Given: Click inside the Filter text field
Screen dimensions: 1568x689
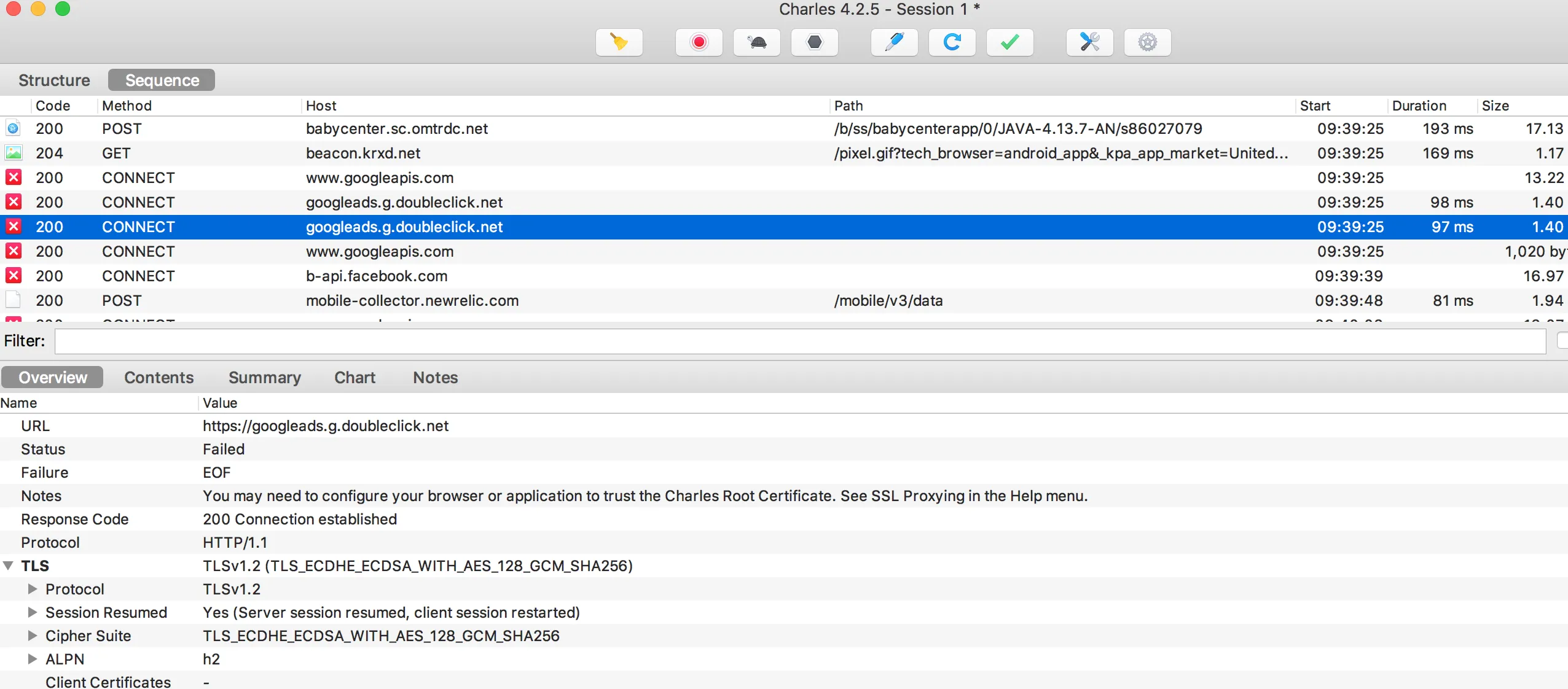Looking at the screenshot, I should [799, 341].
